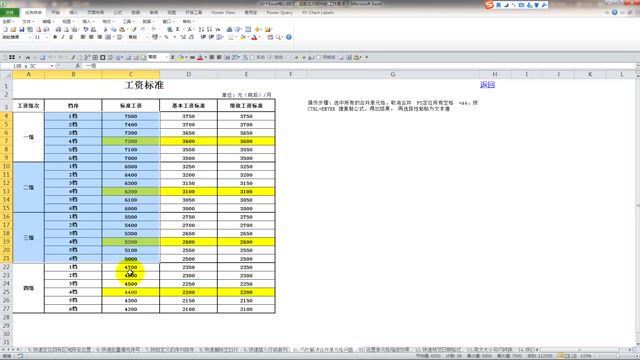Click the AutoSum sigma icon
The image size is (640, 360).
[x=178, y=29]
